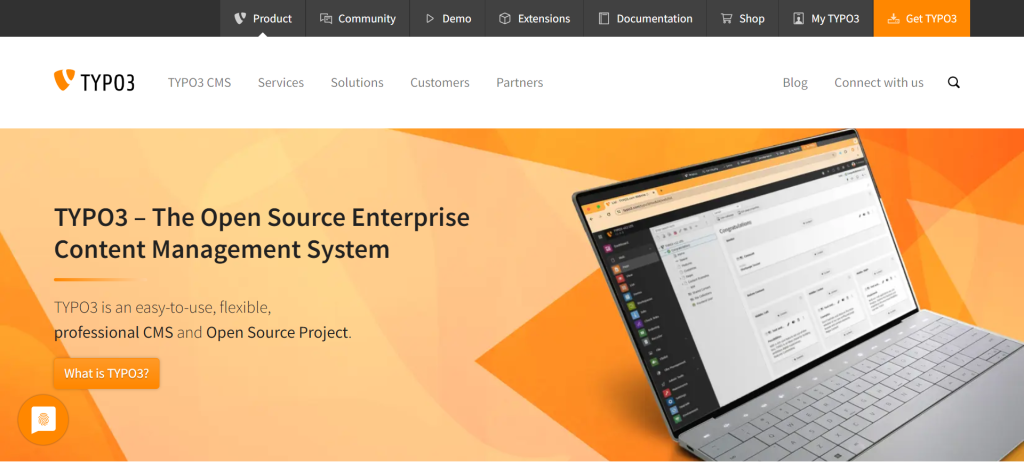Image resolution: width=1024 pixels, height=463 pixels.
Task: Select Extensions in top bar
Action: 534,18
